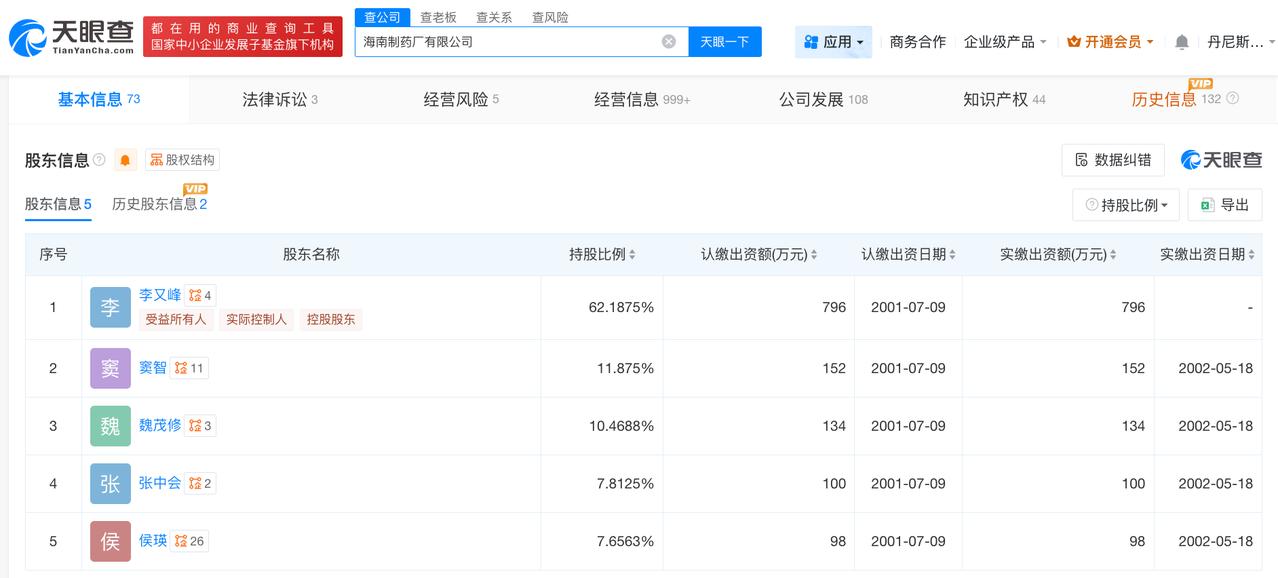Click 侯瑛 related companies badge 26
The image size is (1278, 578).
[189, 541]
